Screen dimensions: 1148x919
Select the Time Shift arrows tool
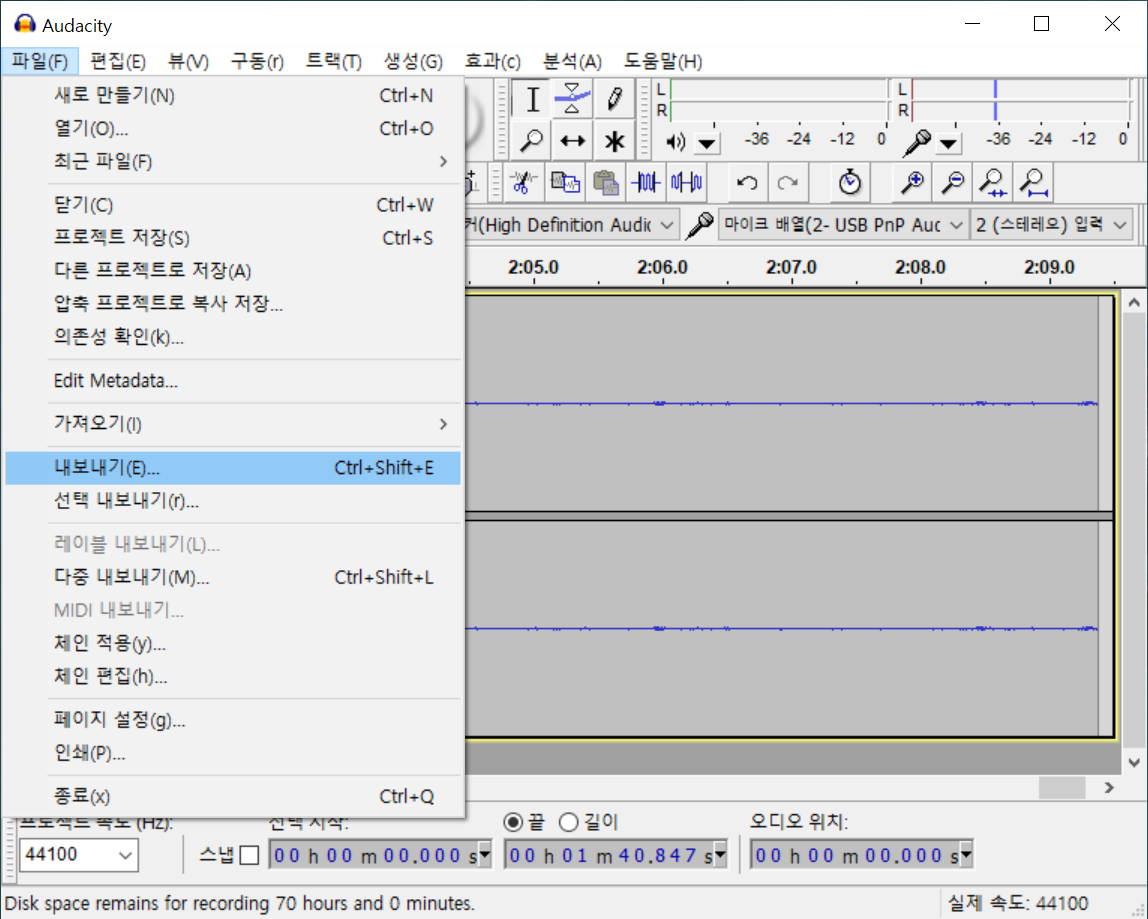(573, 141)
